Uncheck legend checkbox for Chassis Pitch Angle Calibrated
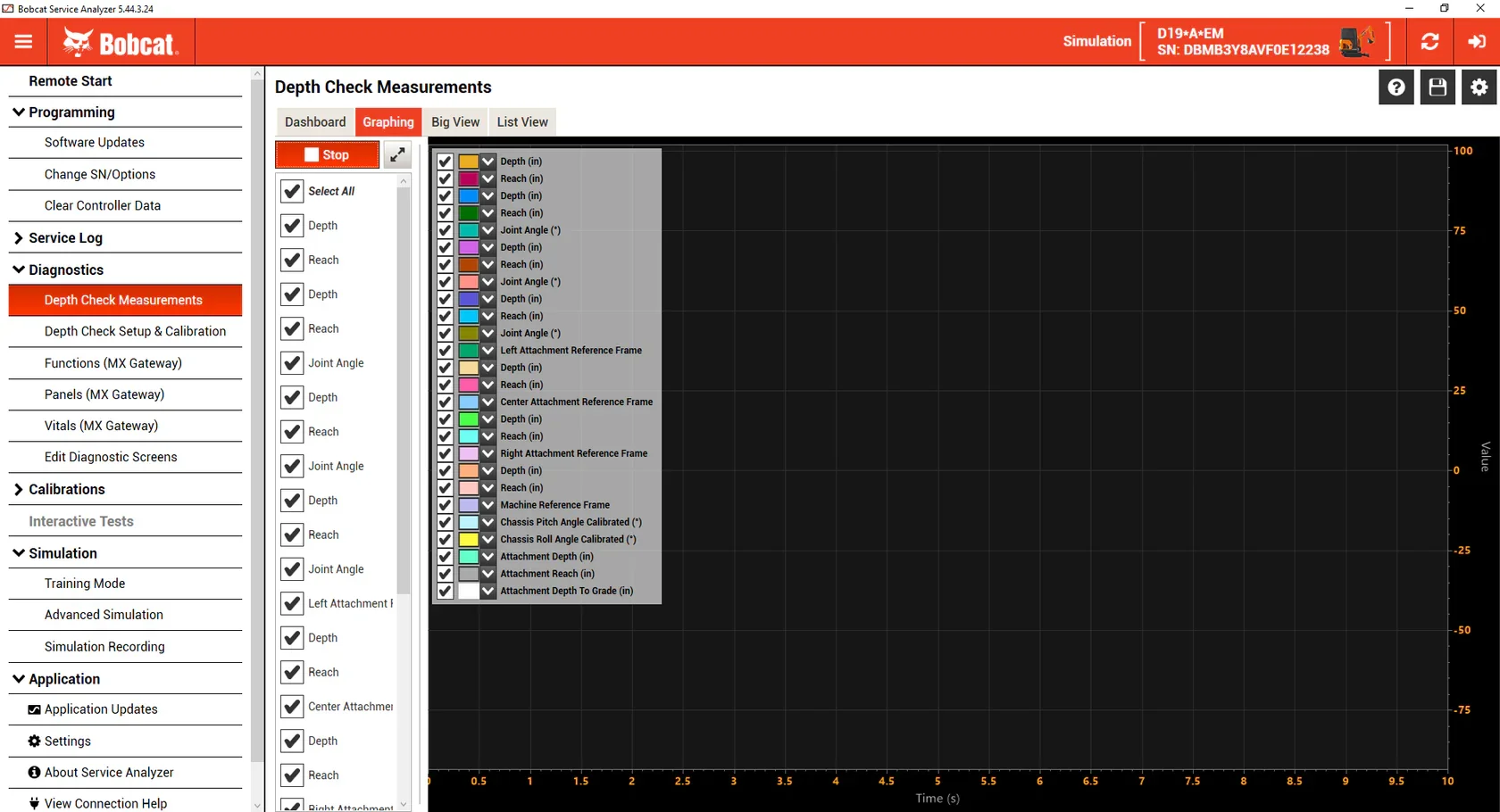 click(445, 522)
